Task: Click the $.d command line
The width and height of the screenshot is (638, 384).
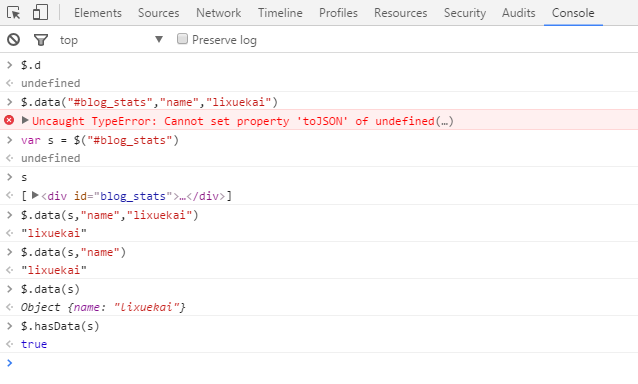Action: pyautogui.click(x=31, y=65)
